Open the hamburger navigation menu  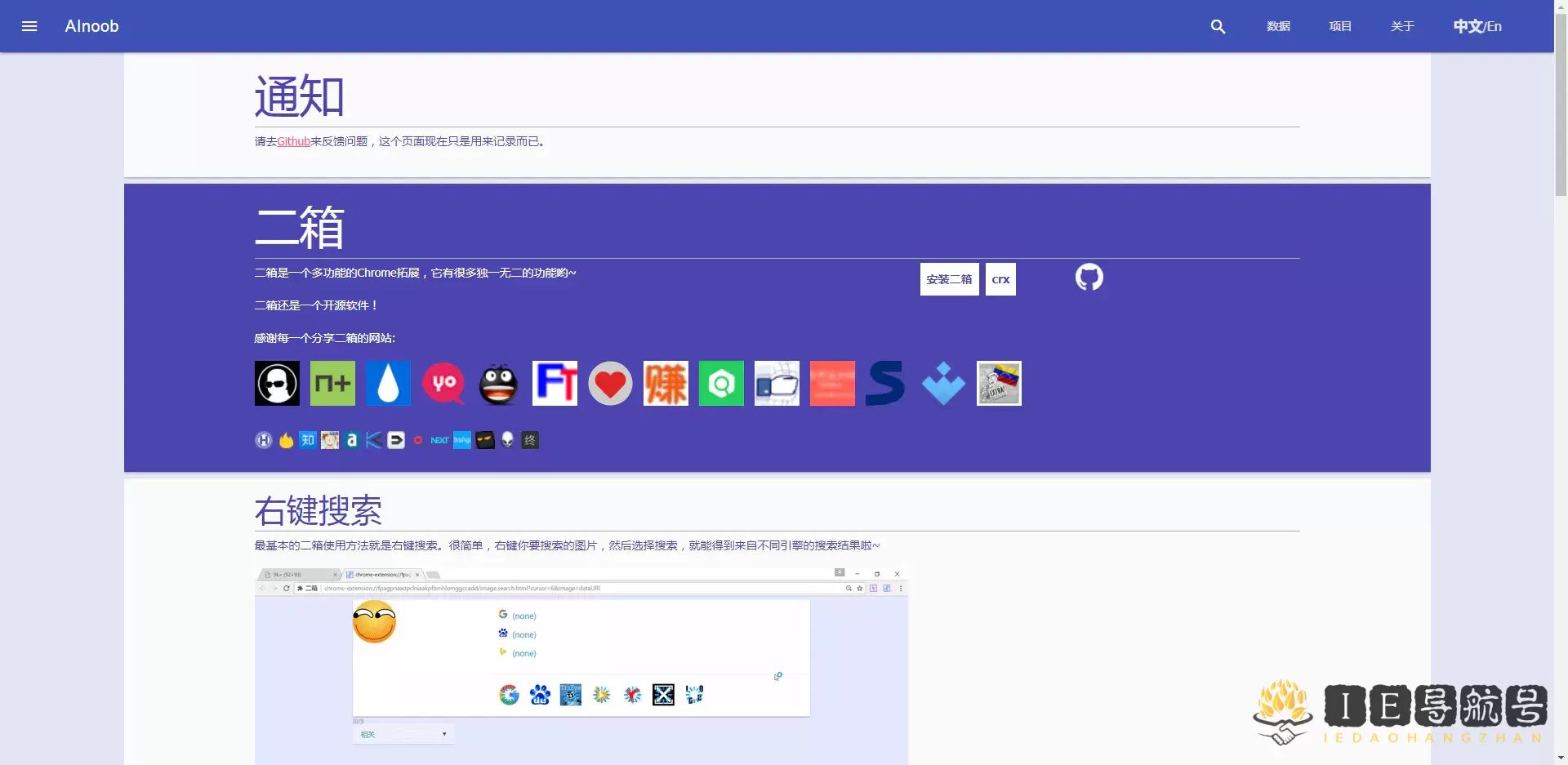point(29,26)
